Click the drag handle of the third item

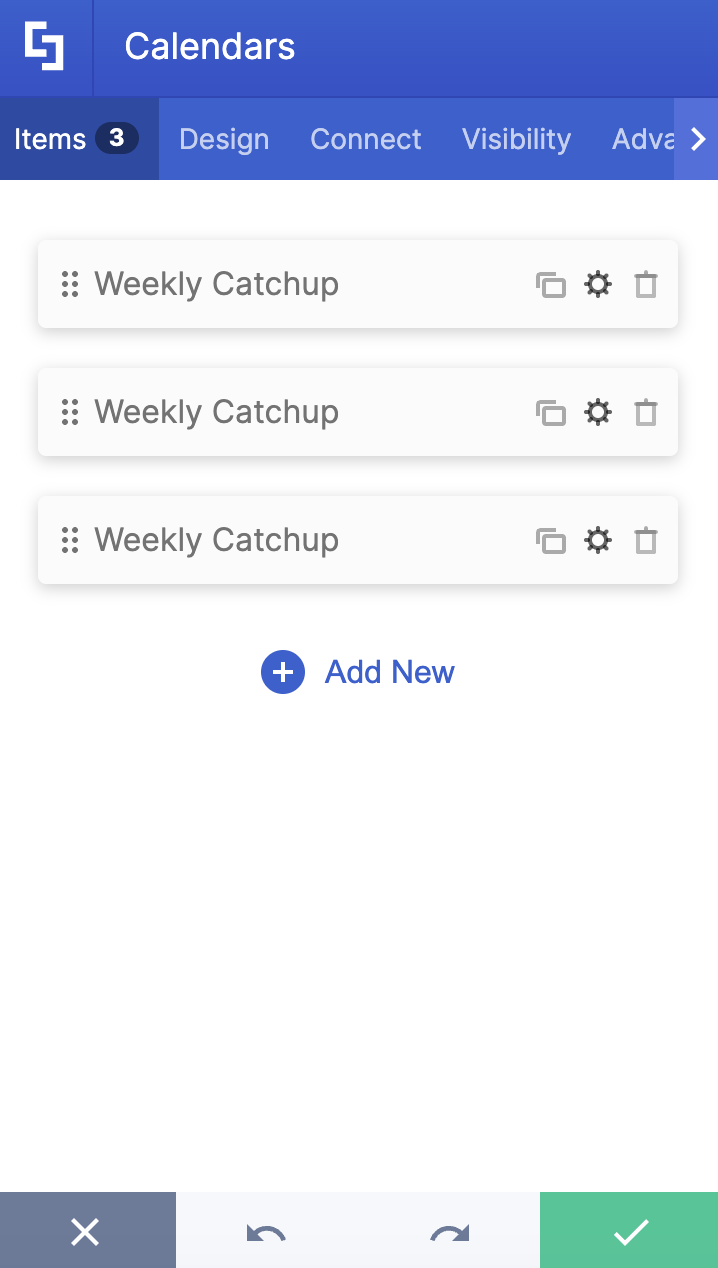[70, 540]
